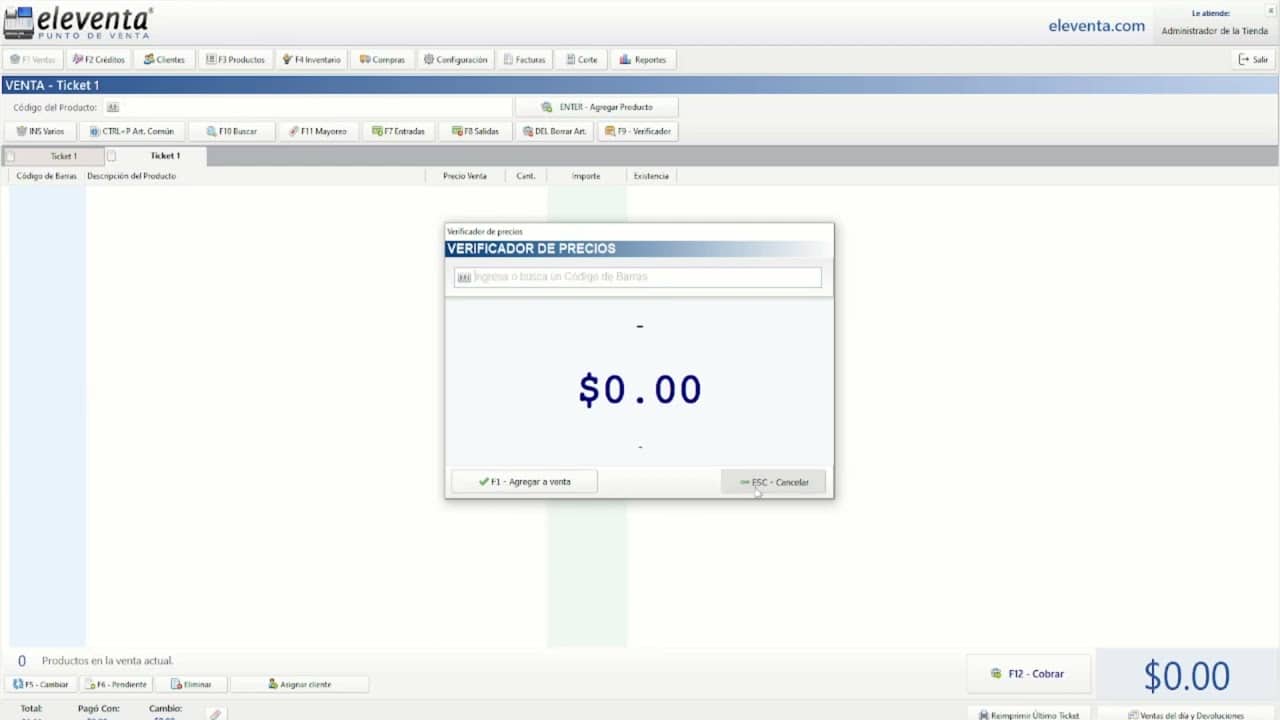
Task: Click the F7 Entradas button
Action: click(x=398, y=131)
